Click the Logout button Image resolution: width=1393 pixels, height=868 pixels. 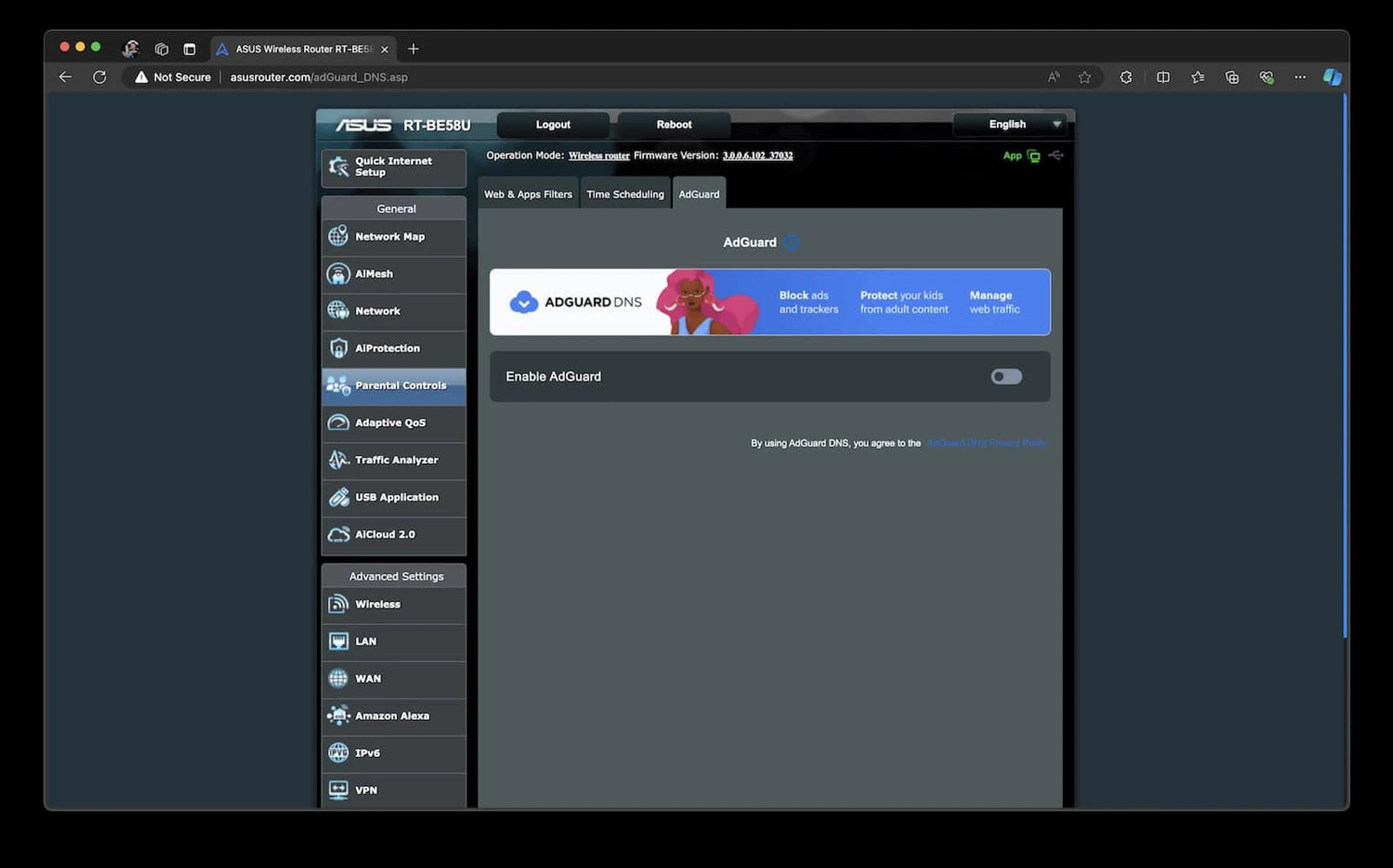[553, 124]
